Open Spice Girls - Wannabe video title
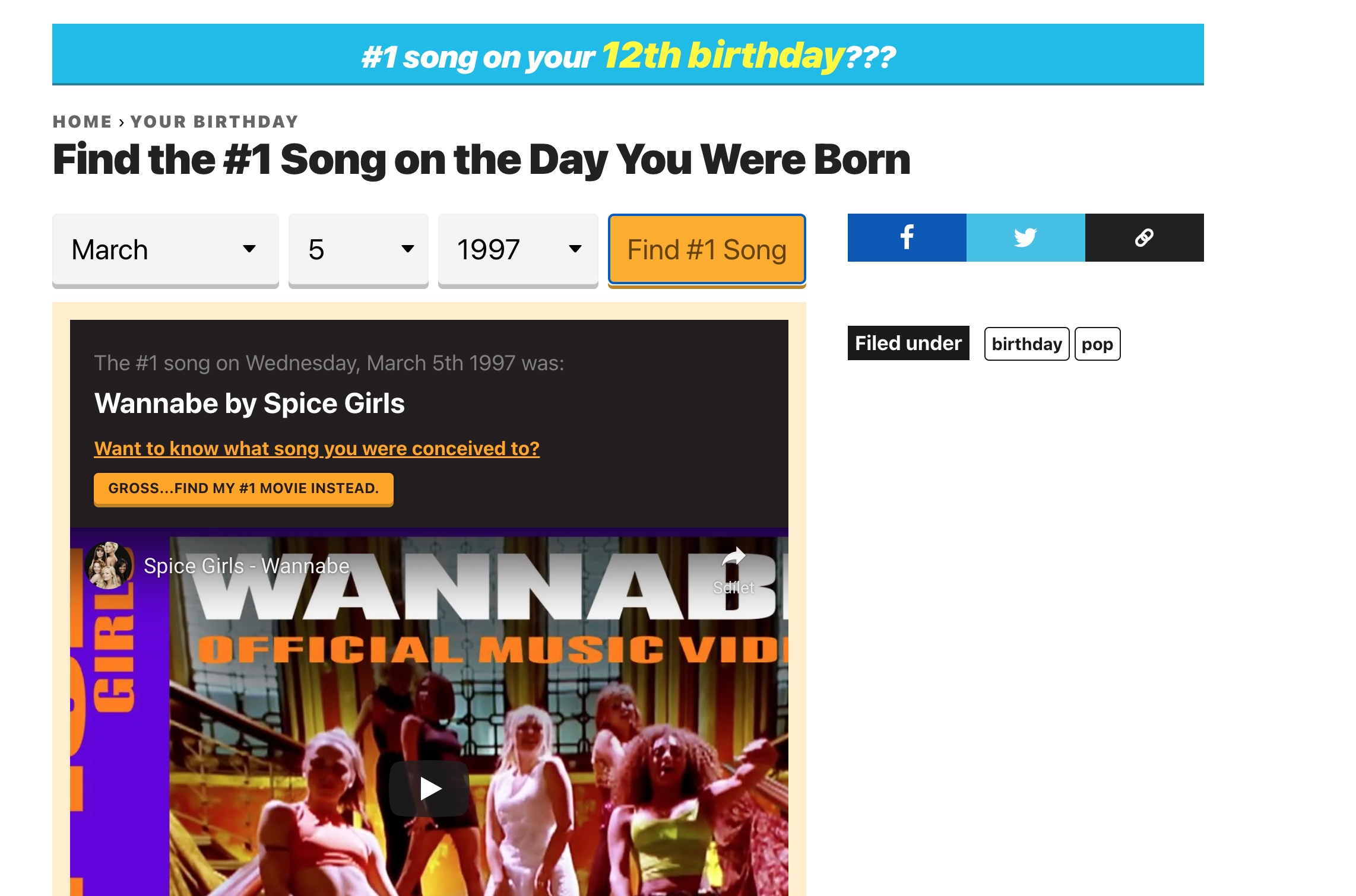 tap(246, 566)
